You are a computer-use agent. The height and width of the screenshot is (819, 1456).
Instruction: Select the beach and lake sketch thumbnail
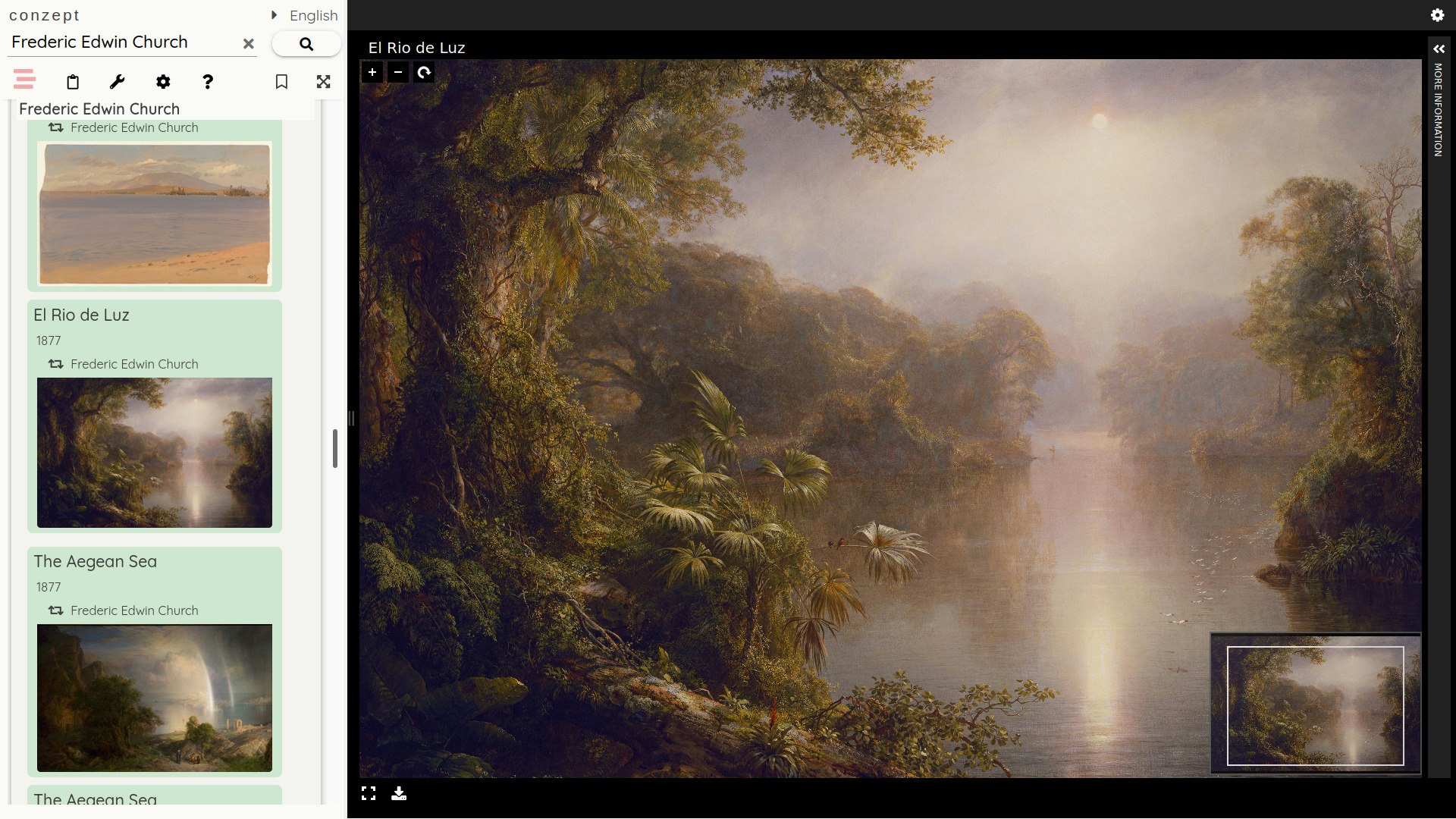pos(155,214)
